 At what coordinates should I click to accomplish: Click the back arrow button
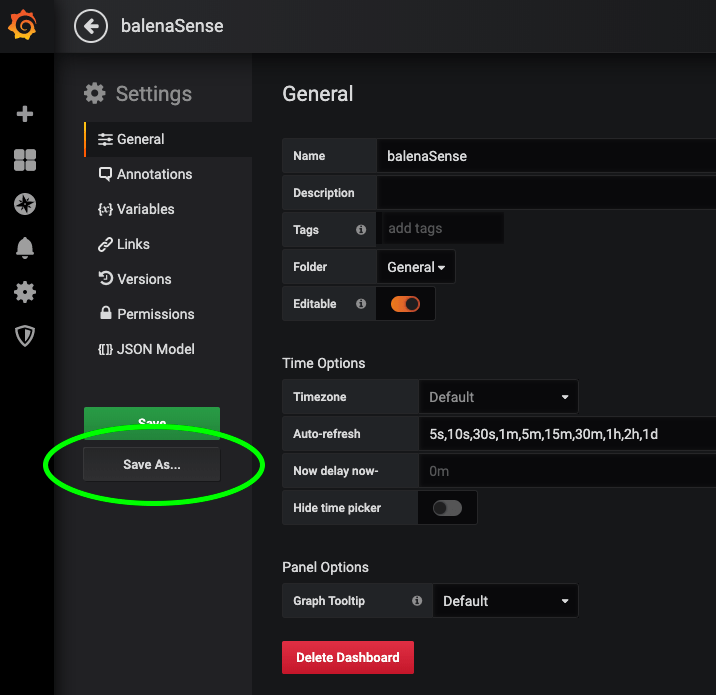coord(91,26)
